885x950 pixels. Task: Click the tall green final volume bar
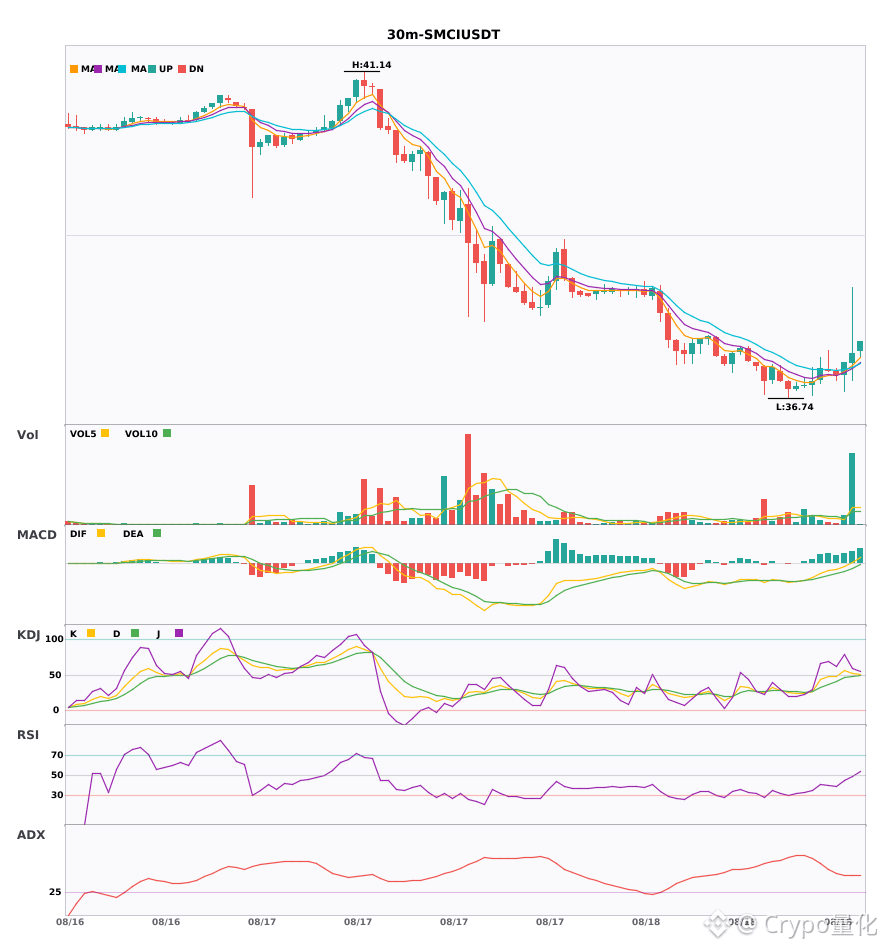852,488
